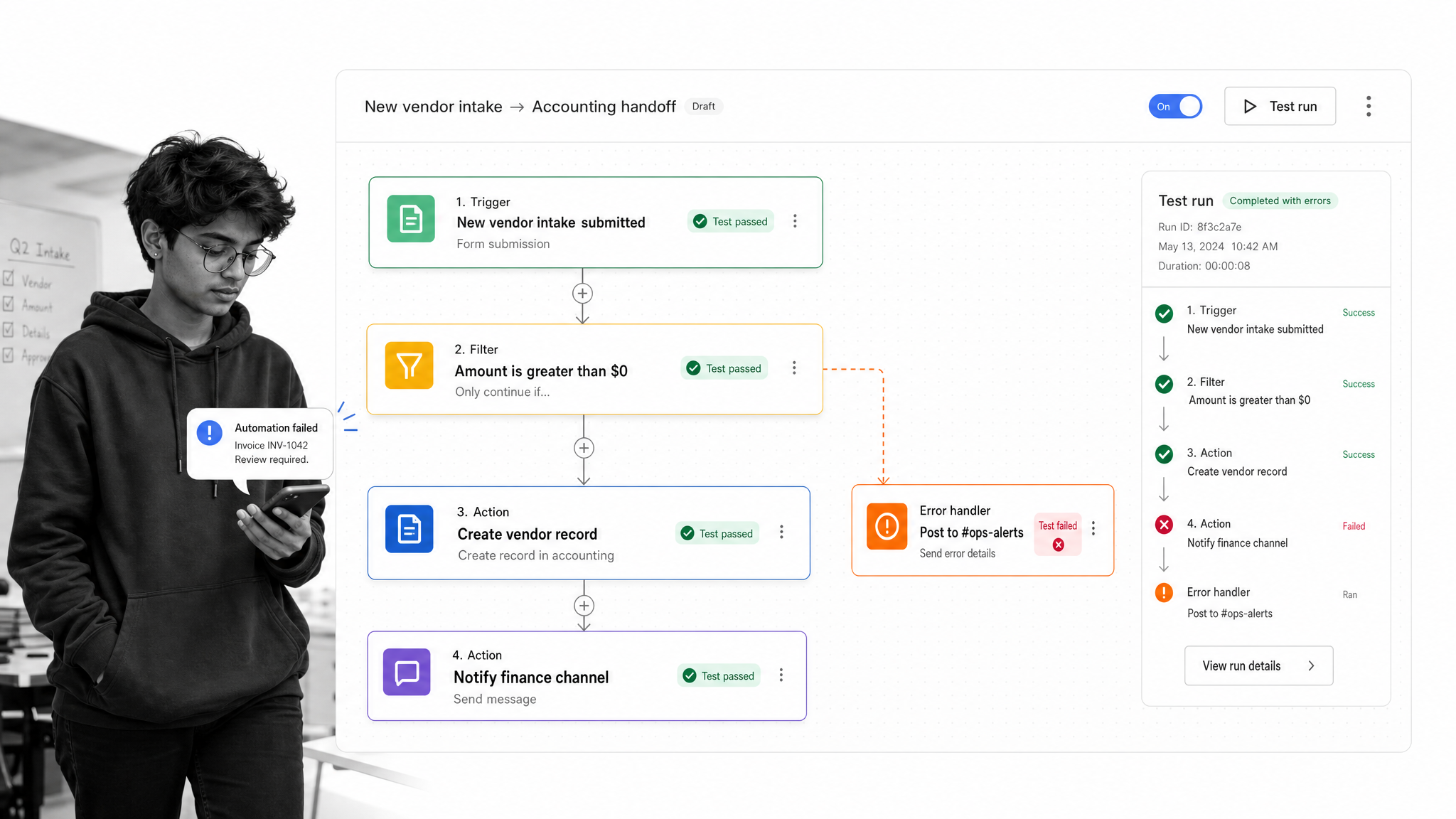
Task: Open the 'Notify finance channel' step title
Action: (x=531, y=678)
